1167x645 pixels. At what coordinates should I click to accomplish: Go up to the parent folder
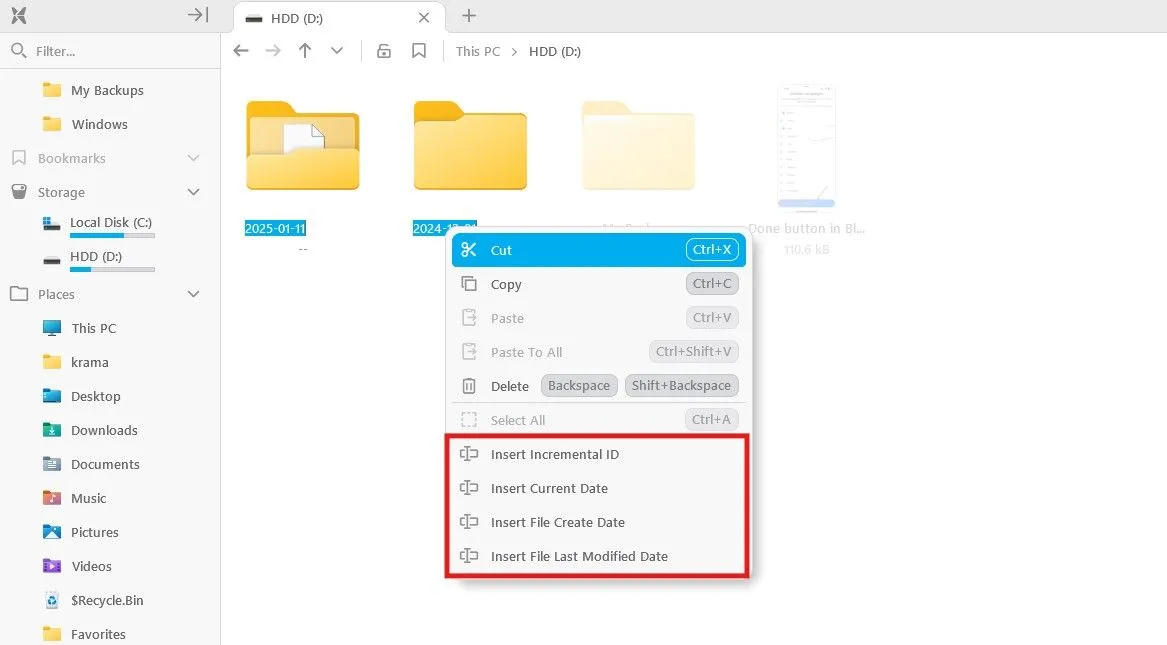pos(305,51)
